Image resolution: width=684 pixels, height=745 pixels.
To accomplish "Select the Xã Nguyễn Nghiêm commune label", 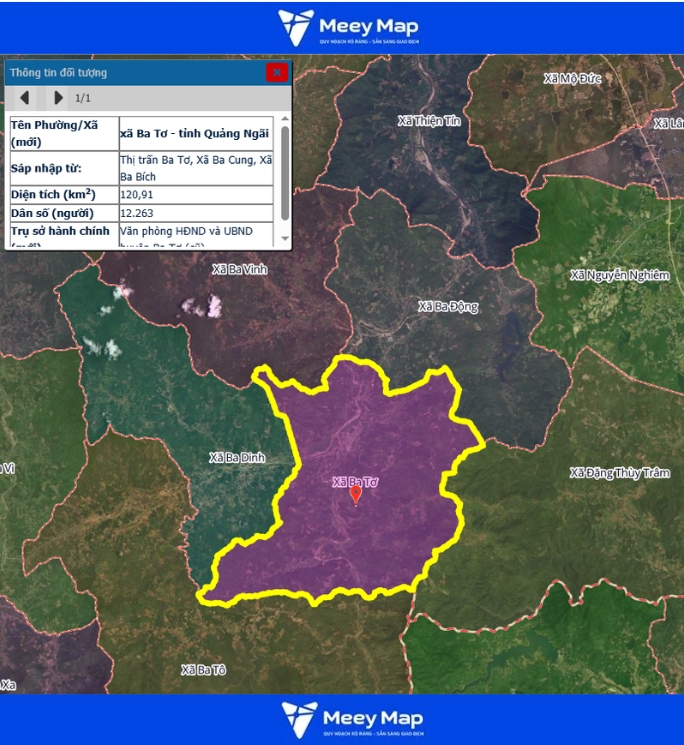I will point(619,274).
